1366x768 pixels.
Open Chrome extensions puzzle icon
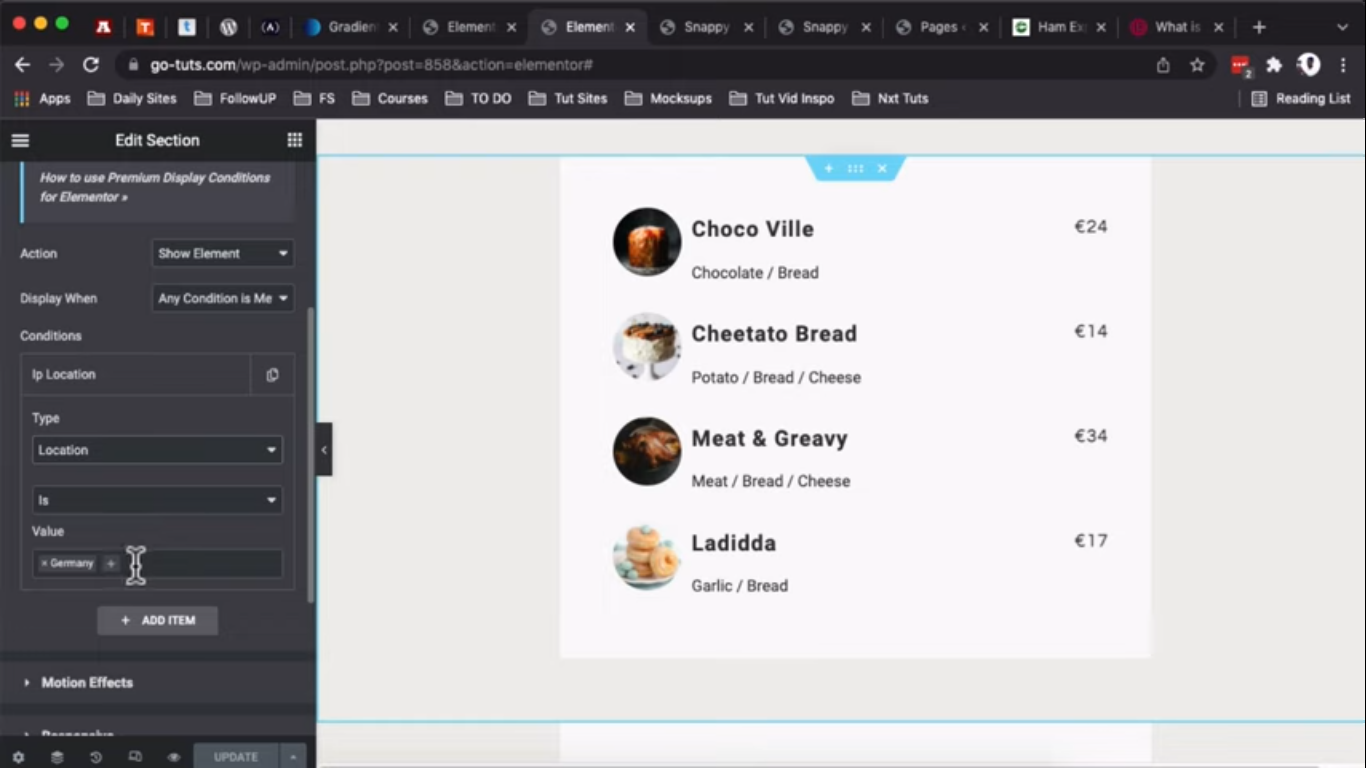(1274, 65)
